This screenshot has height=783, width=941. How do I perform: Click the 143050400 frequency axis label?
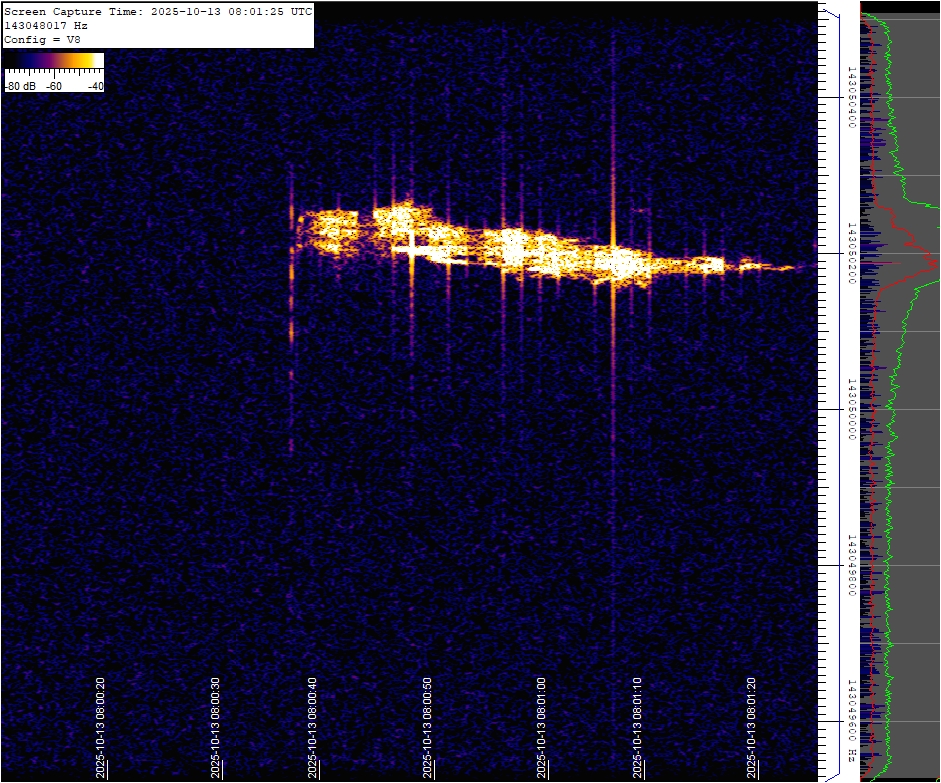click(851, 98)
